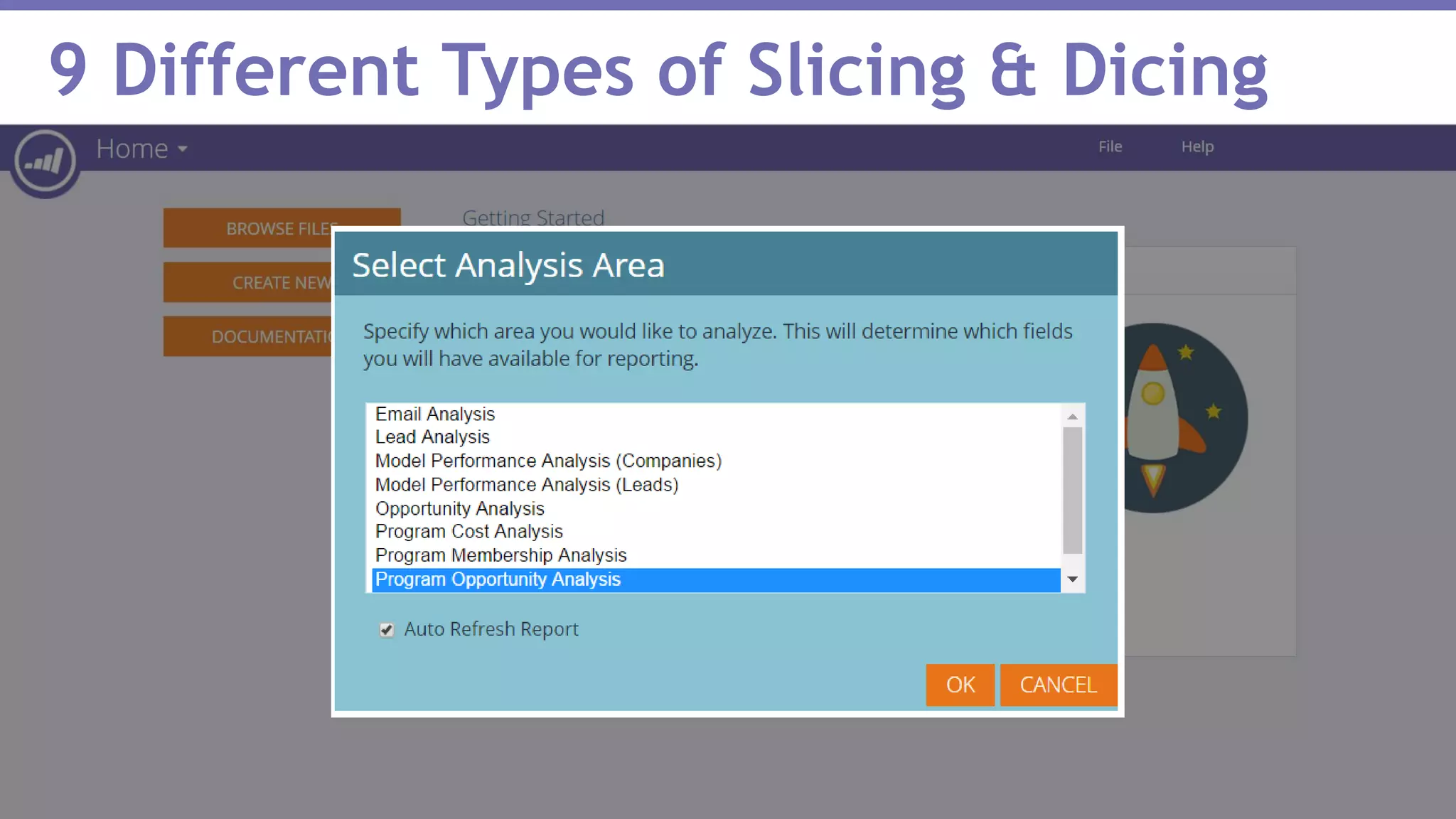Screen dimensions: 1456x819
Task: Click the DOCUMENTATION button
Action: tap(249, 336)
